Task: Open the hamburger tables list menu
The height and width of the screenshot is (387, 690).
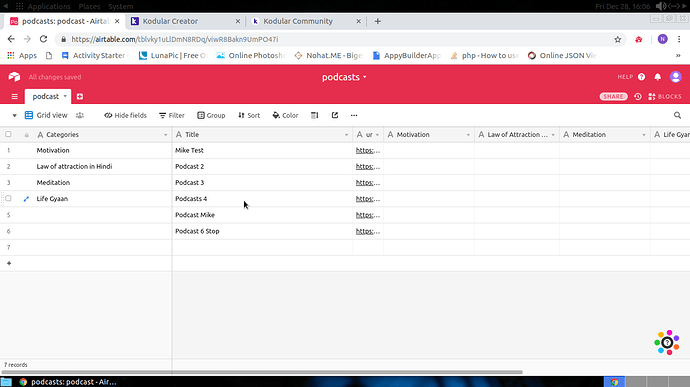Action: point(15,96)
